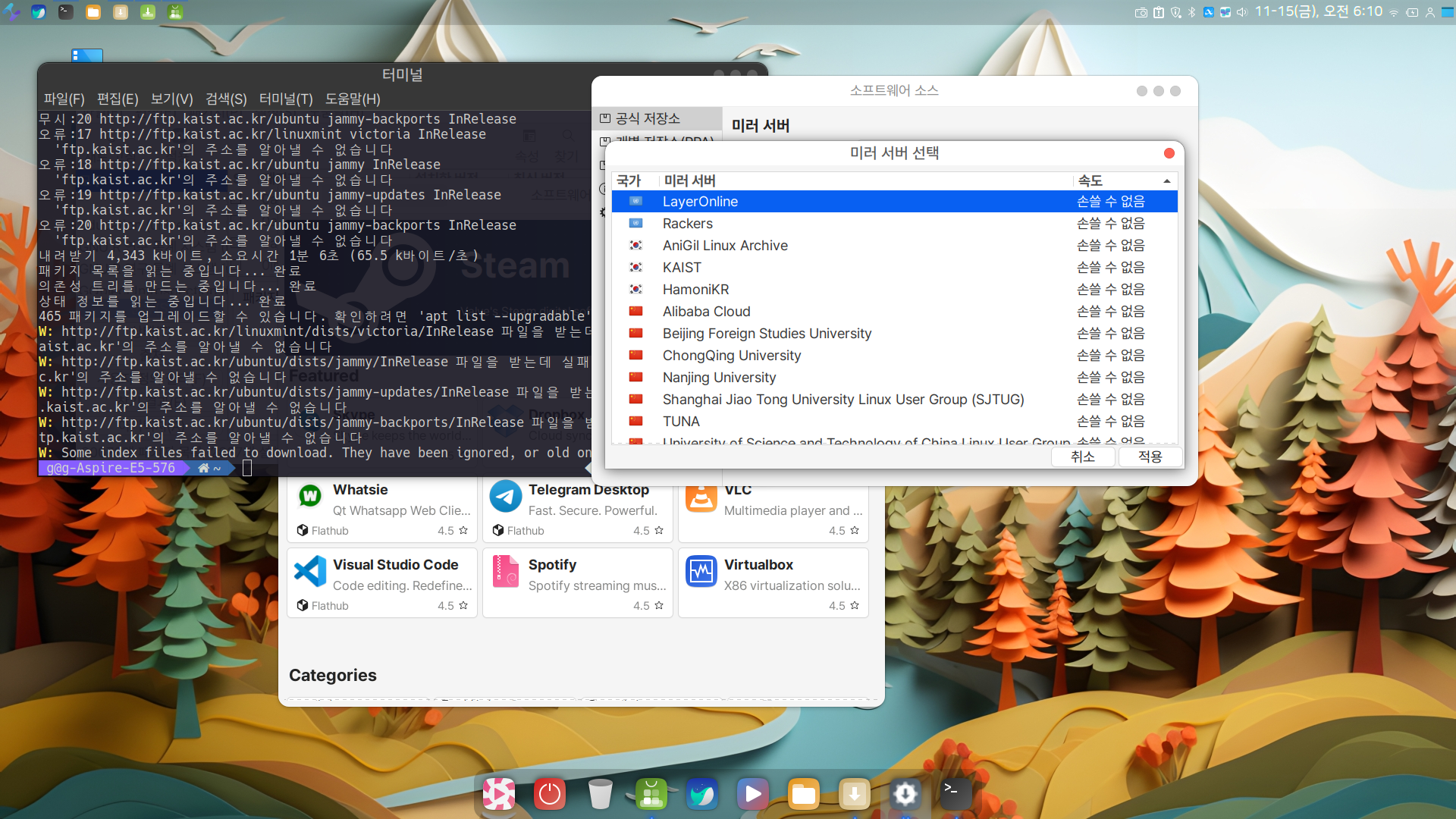The height and width of the screenshot is (819, 1456).
Task: Open the 도움말(H) menu in the terminal
Action: [x=353, y=99]
